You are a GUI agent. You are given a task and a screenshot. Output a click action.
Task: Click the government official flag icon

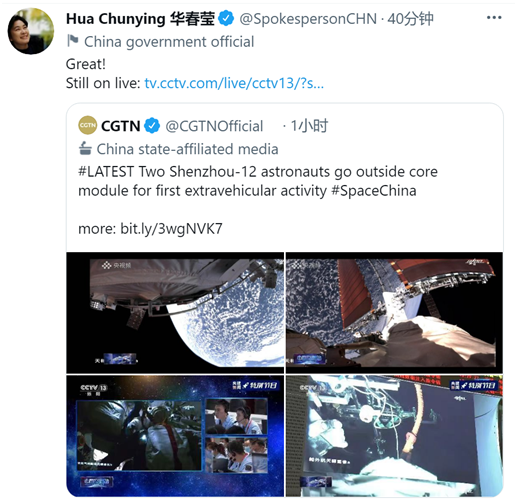(x=73, y=41)
